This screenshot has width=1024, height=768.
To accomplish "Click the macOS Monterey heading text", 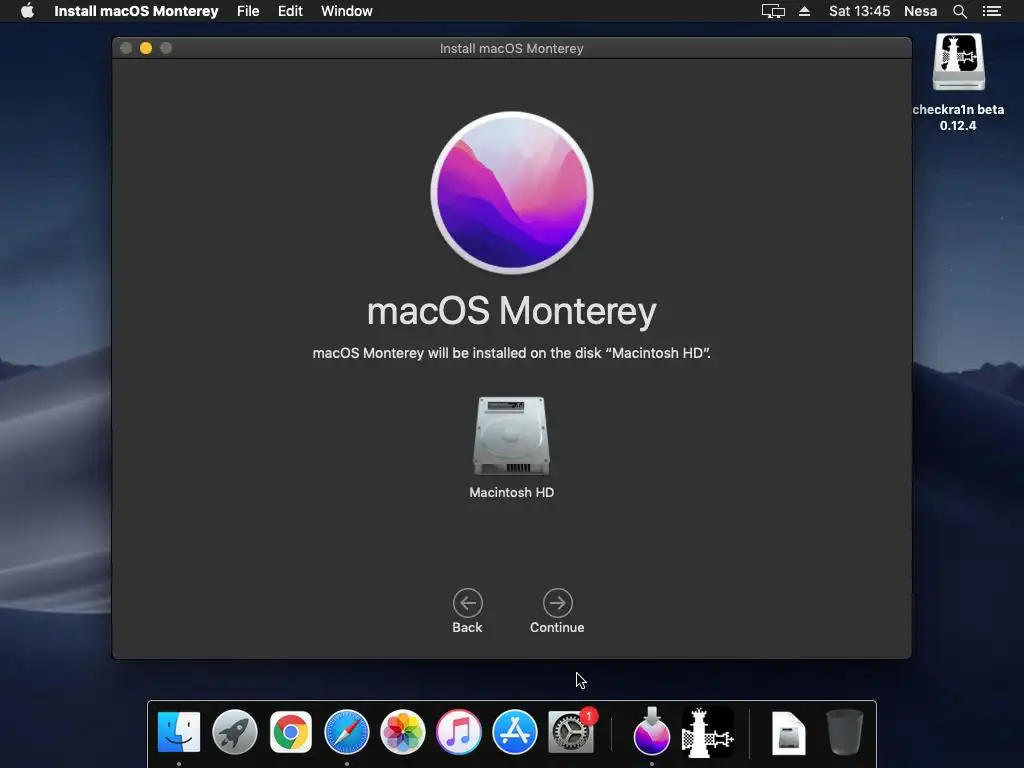I will pos(511,311).
